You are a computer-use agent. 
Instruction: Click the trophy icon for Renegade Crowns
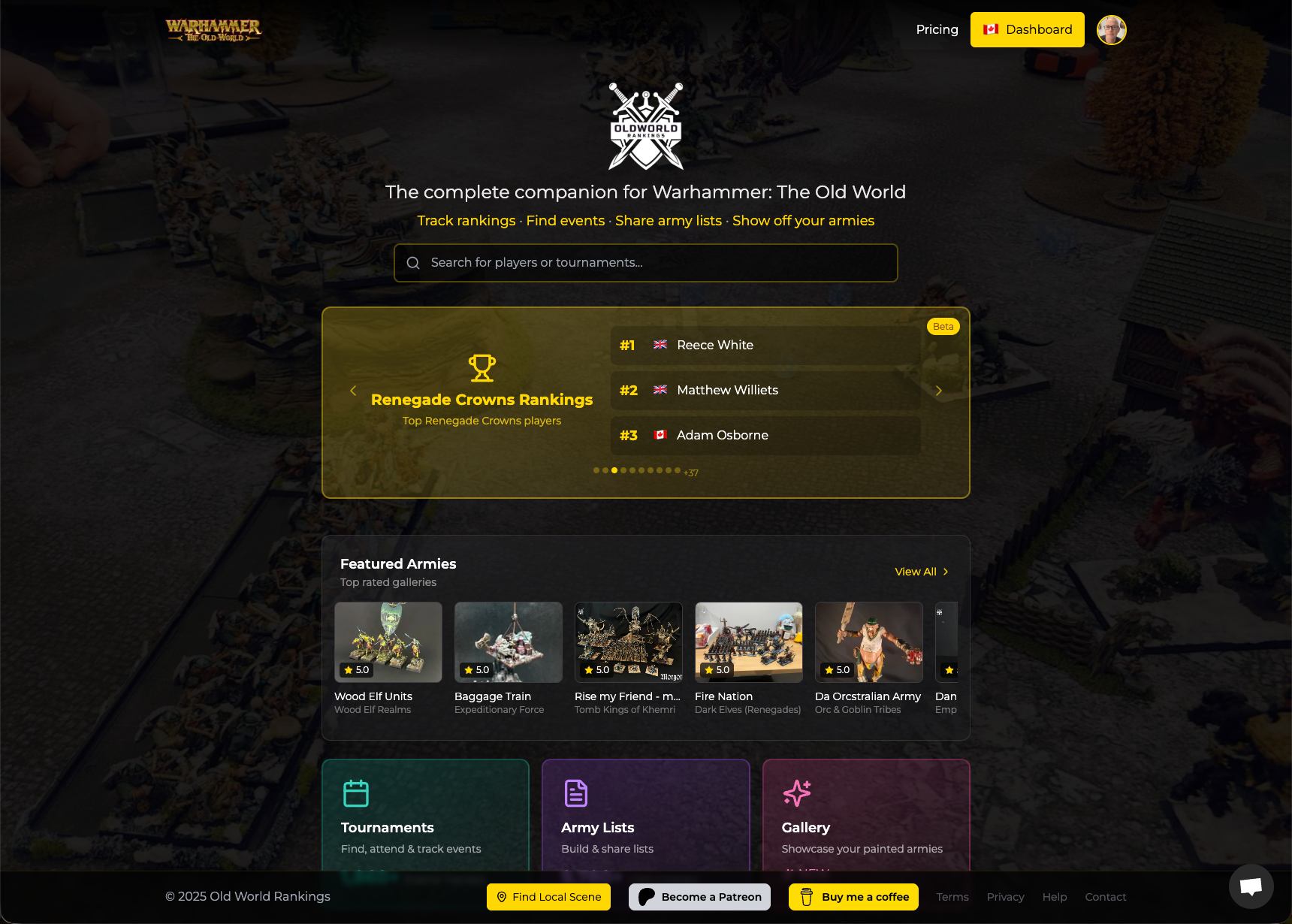(x=481, y=368)
